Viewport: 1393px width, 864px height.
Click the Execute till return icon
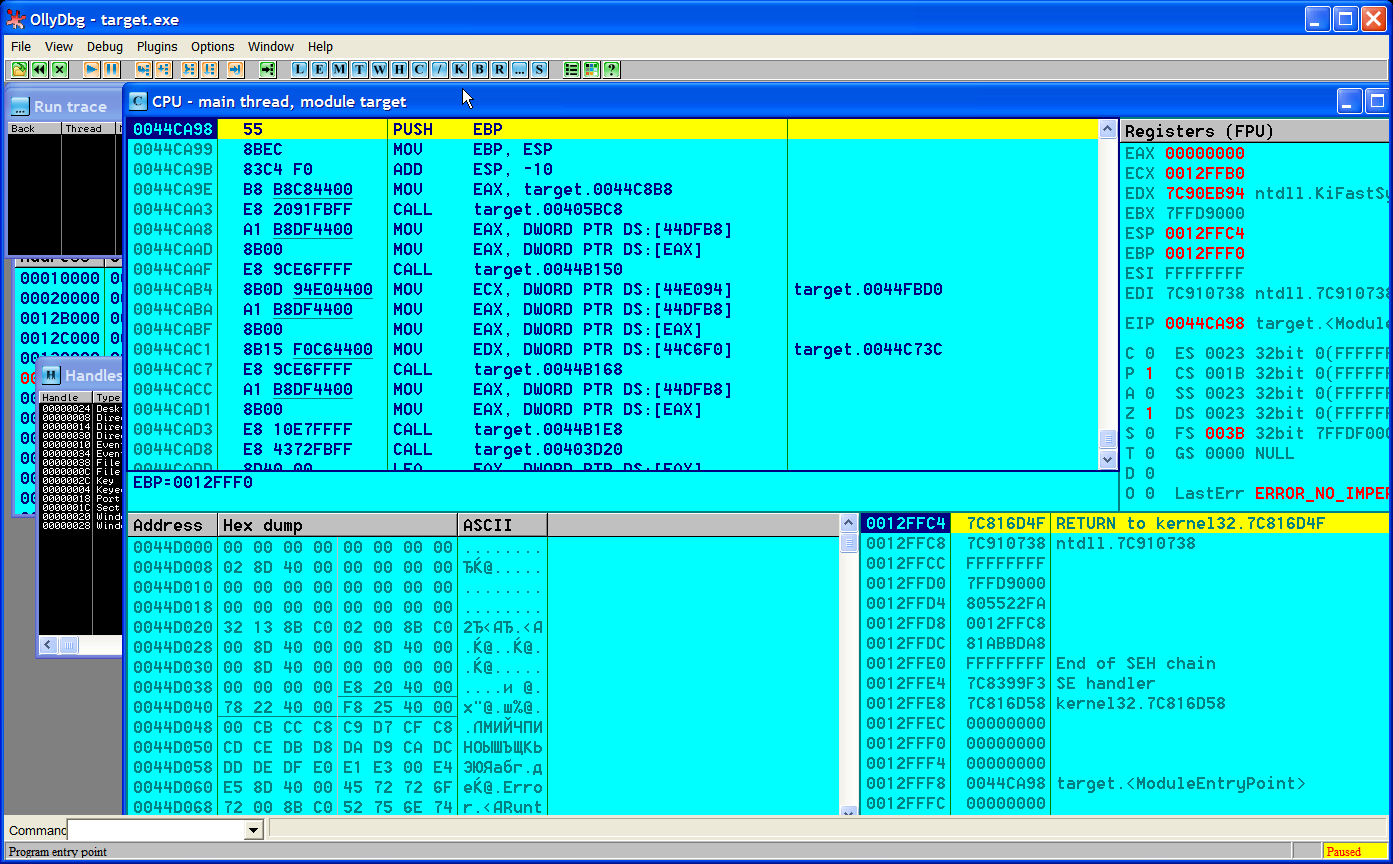[235, 69]
